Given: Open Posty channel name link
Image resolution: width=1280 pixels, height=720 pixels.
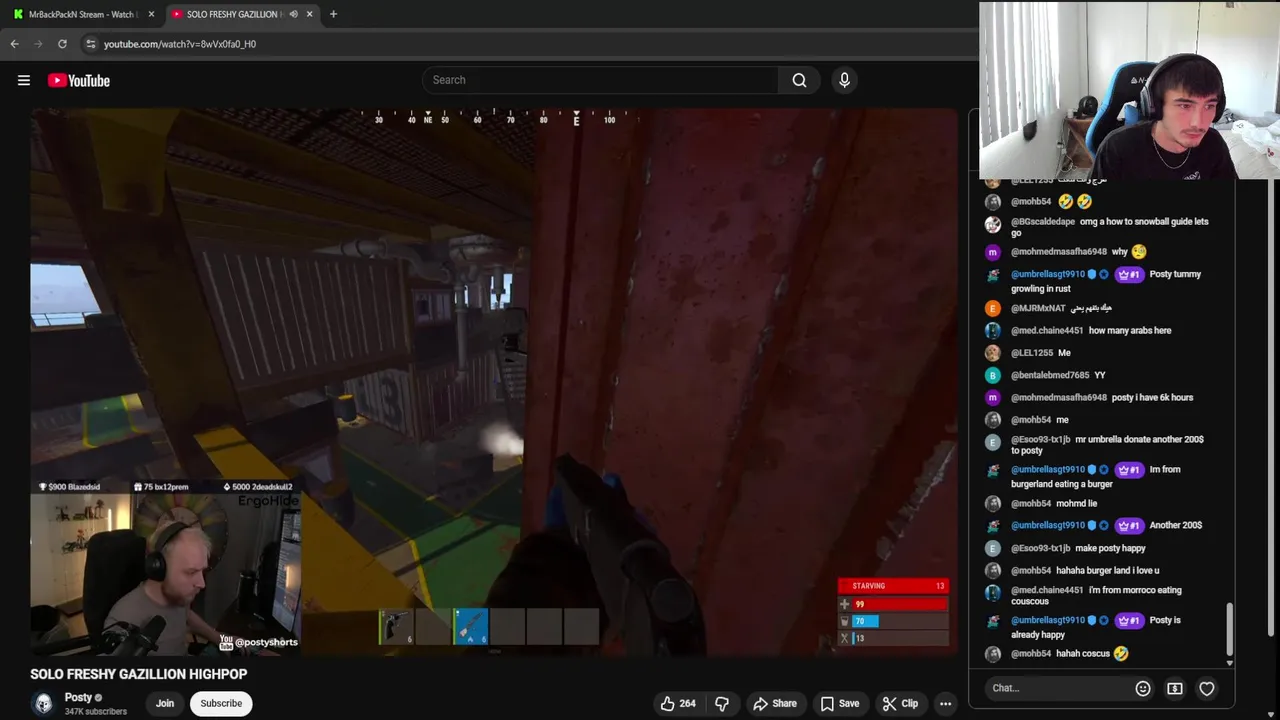Looking at the screenshot, I should [x=78, y=697].
